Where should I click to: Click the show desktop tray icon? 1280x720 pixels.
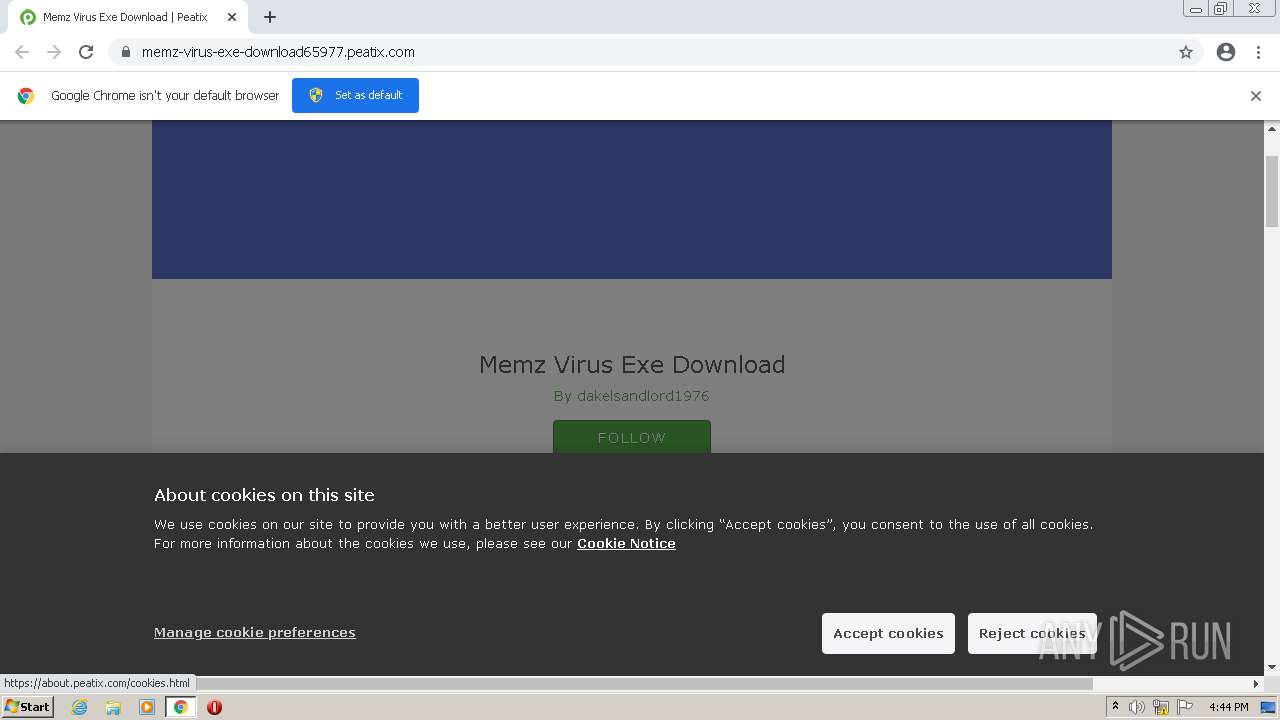1268,707
